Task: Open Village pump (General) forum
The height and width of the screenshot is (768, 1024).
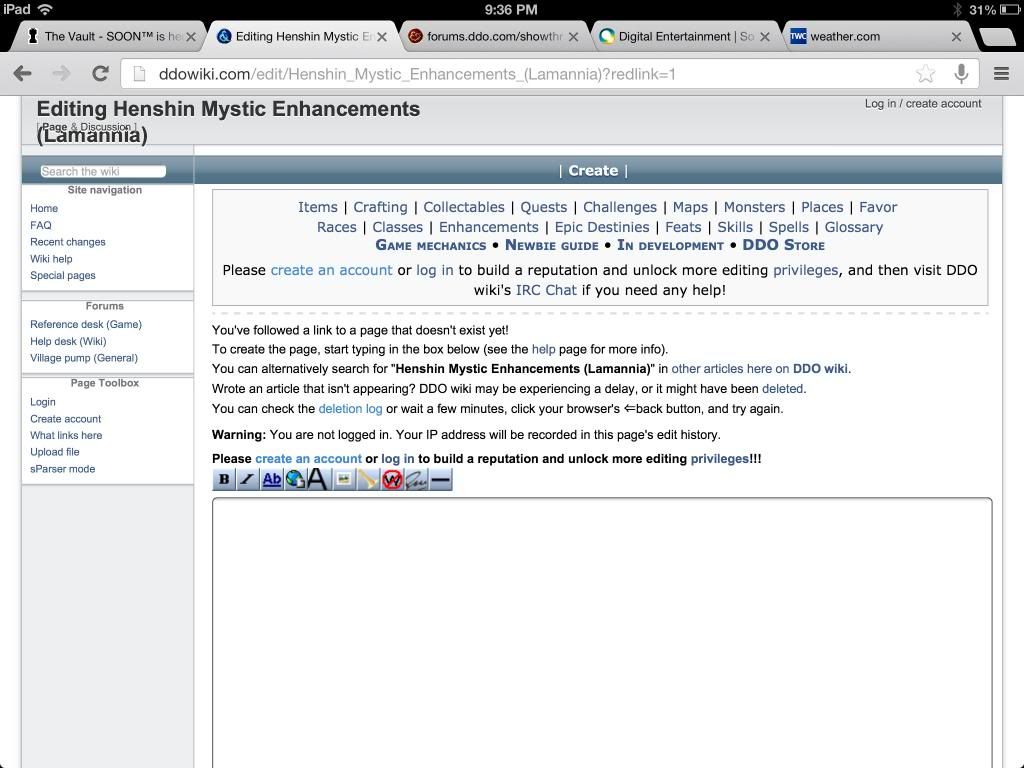Action: click(x=84, y=358)
